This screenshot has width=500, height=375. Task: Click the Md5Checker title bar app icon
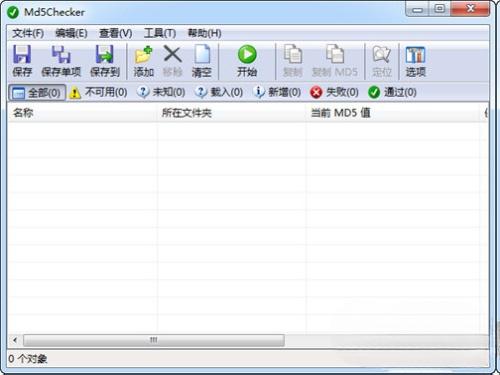(x=13, y=13)
